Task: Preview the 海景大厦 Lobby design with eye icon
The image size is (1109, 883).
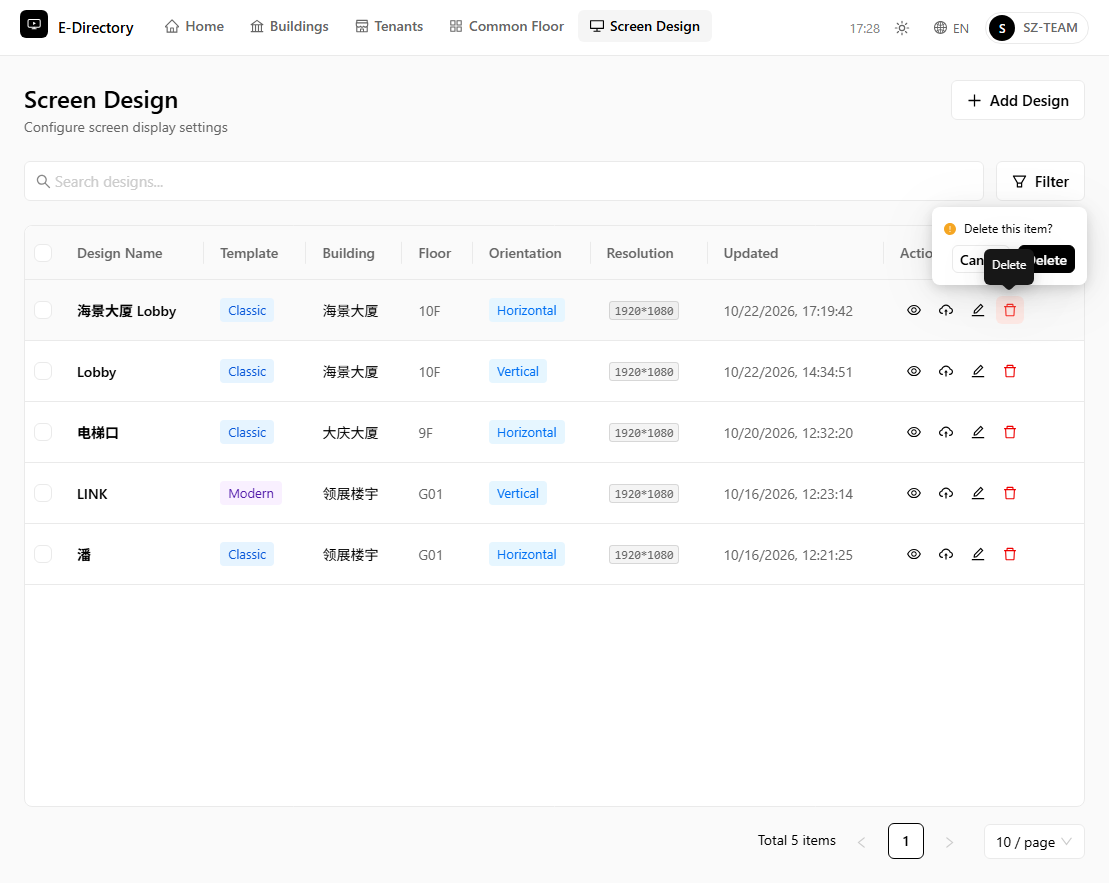Action: pos(914,310)
